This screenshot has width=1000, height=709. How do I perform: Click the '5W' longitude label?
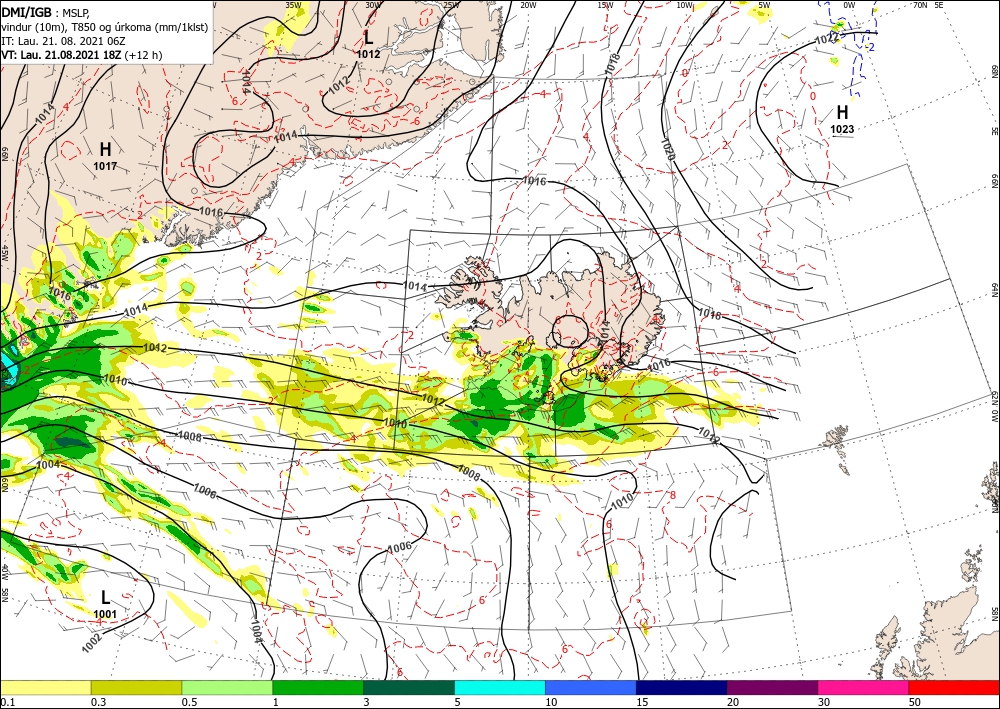764,5
